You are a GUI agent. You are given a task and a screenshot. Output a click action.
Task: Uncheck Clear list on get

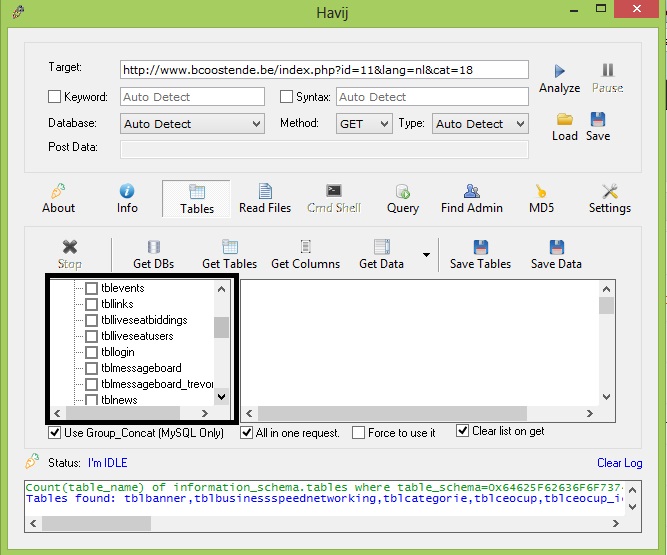pyautogui.click(x=462, y=431)
